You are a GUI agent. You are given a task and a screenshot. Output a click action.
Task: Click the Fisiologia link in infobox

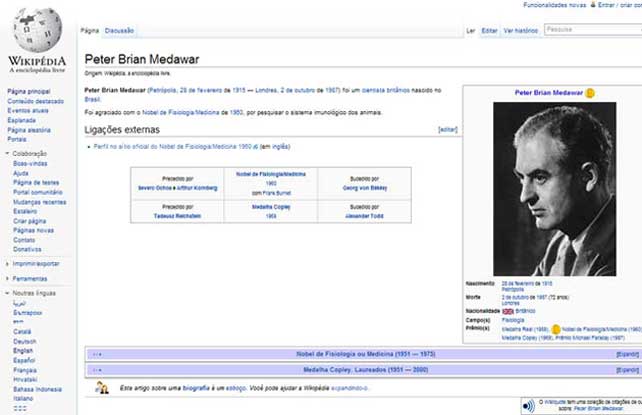513,320
